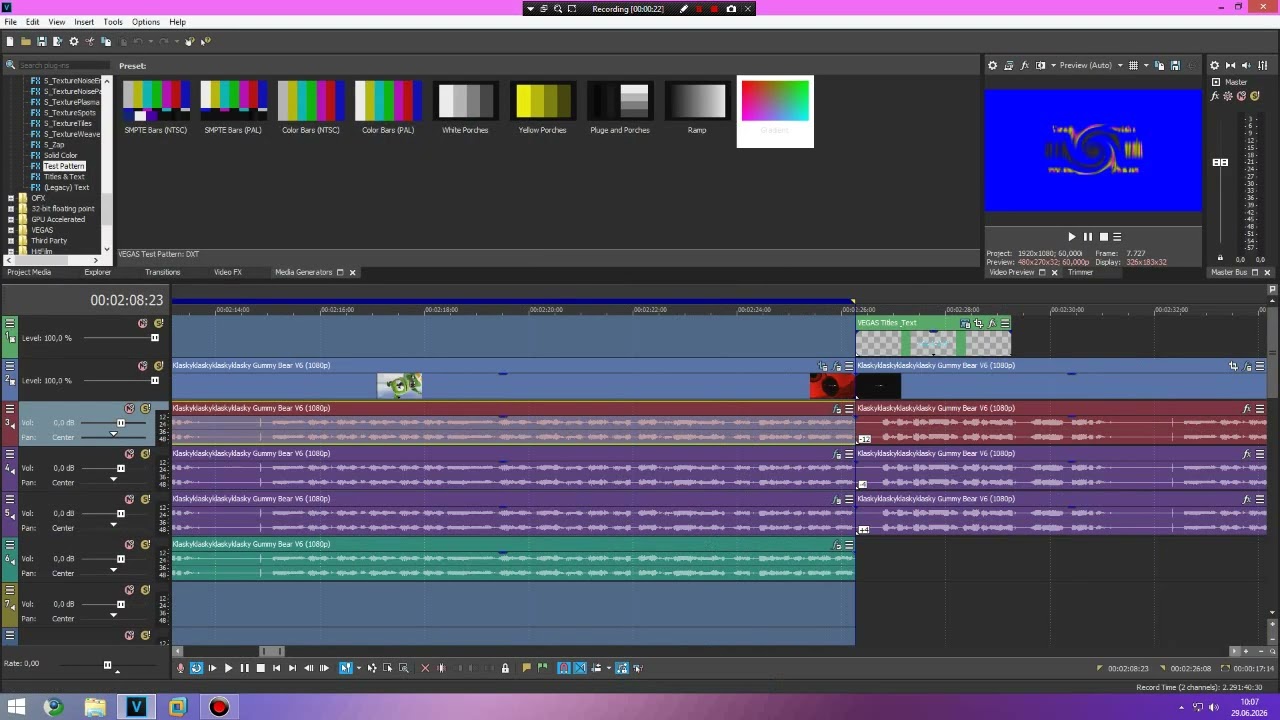Screen dimensions: 1280x720
Task: Toggle Split Screen View in preview
Action: (x=1041, y=65)
